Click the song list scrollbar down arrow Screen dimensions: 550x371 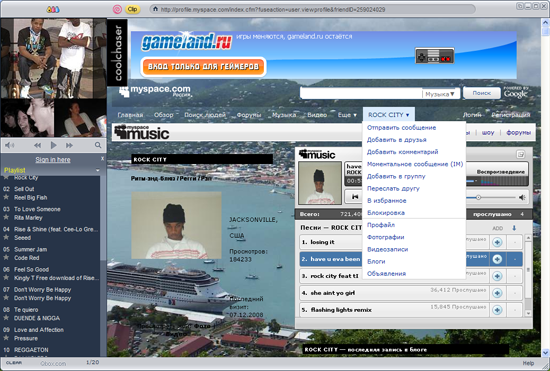[x=528, y=313]
